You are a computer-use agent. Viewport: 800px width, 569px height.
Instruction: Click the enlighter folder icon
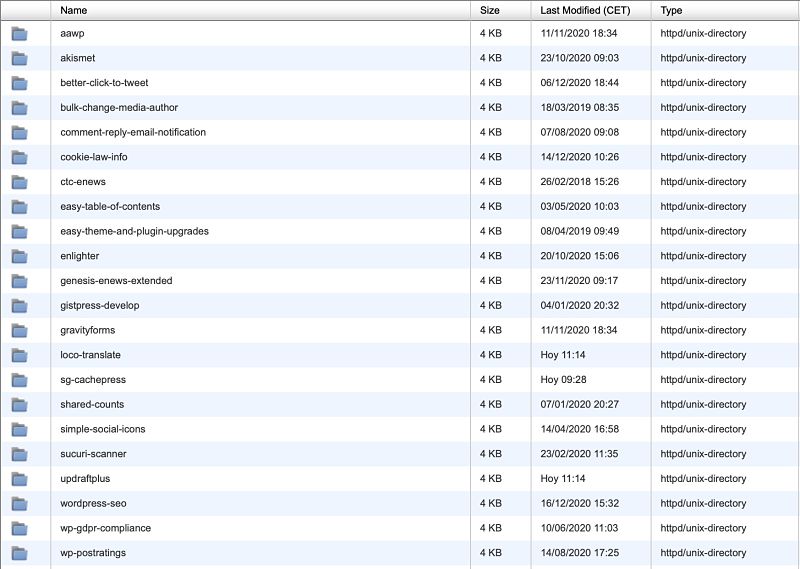[19, 256]
